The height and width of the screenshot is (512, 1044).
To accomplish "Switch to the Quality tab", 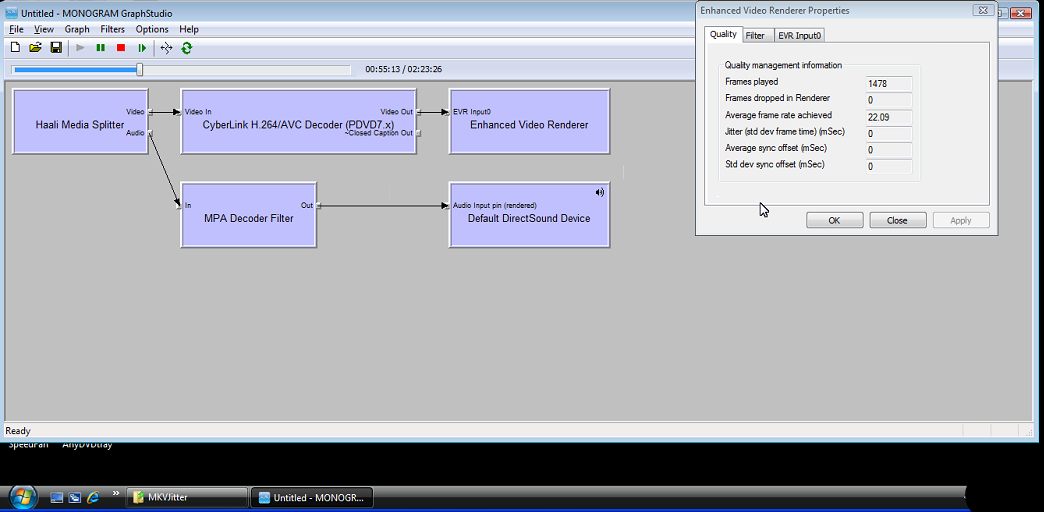I will (x=723, y=35).
